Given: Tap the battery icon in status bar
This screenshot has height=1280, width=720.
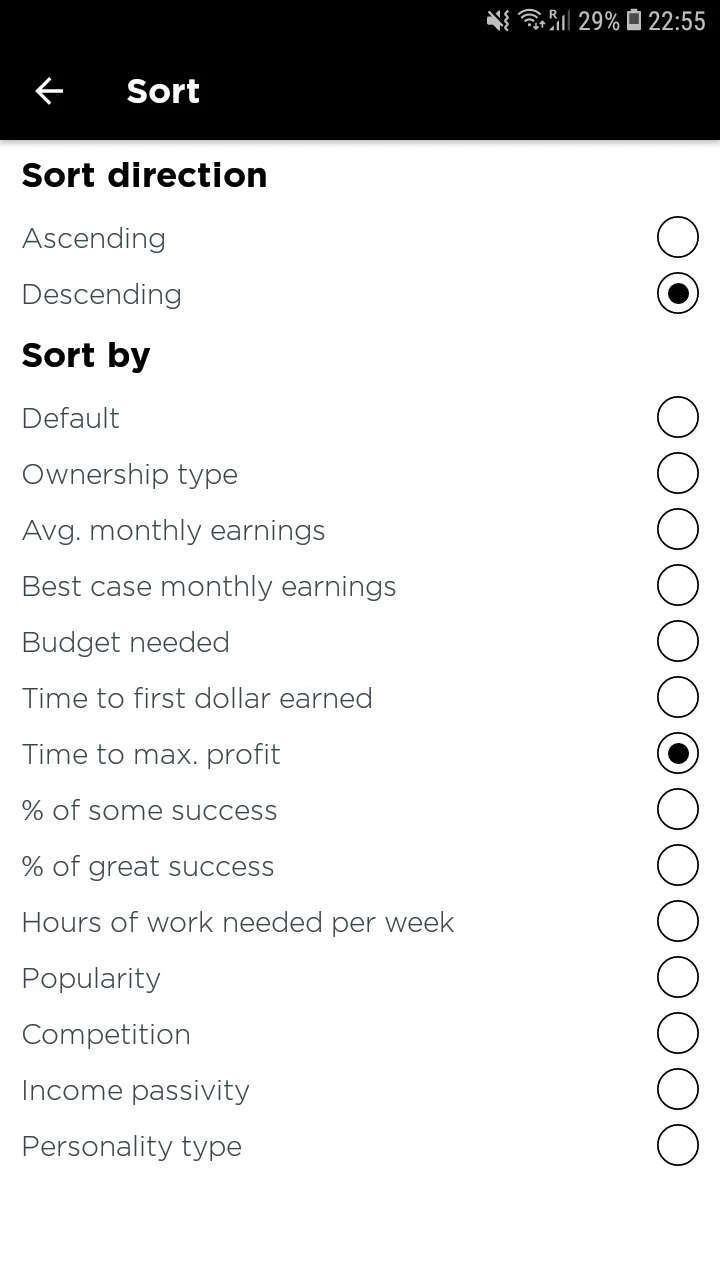Looking at the screenshot, I should (x=634, y=20).
